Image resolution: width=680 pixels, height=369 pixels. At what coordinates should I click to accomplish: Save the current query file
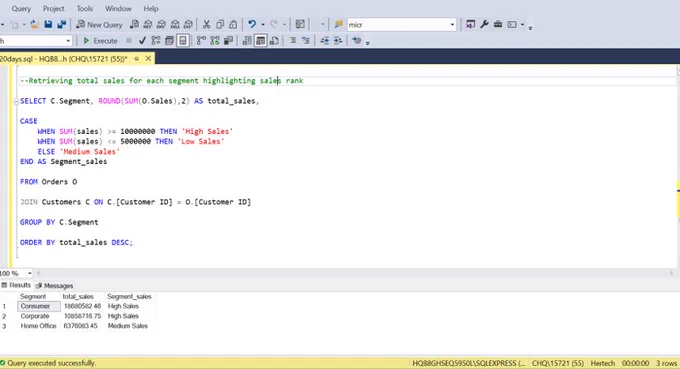point(48,25)
